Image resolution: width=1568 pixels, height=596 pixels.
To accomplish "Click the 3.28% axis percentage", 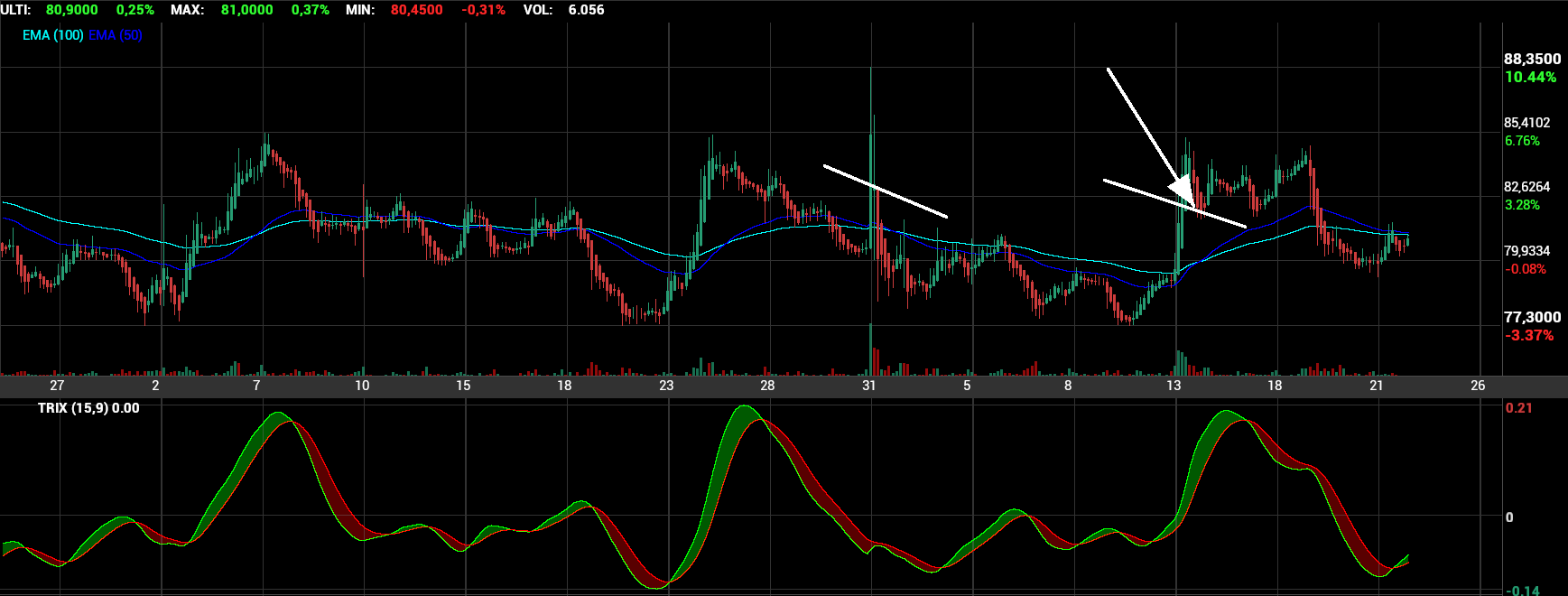I will pos(1522,205).
